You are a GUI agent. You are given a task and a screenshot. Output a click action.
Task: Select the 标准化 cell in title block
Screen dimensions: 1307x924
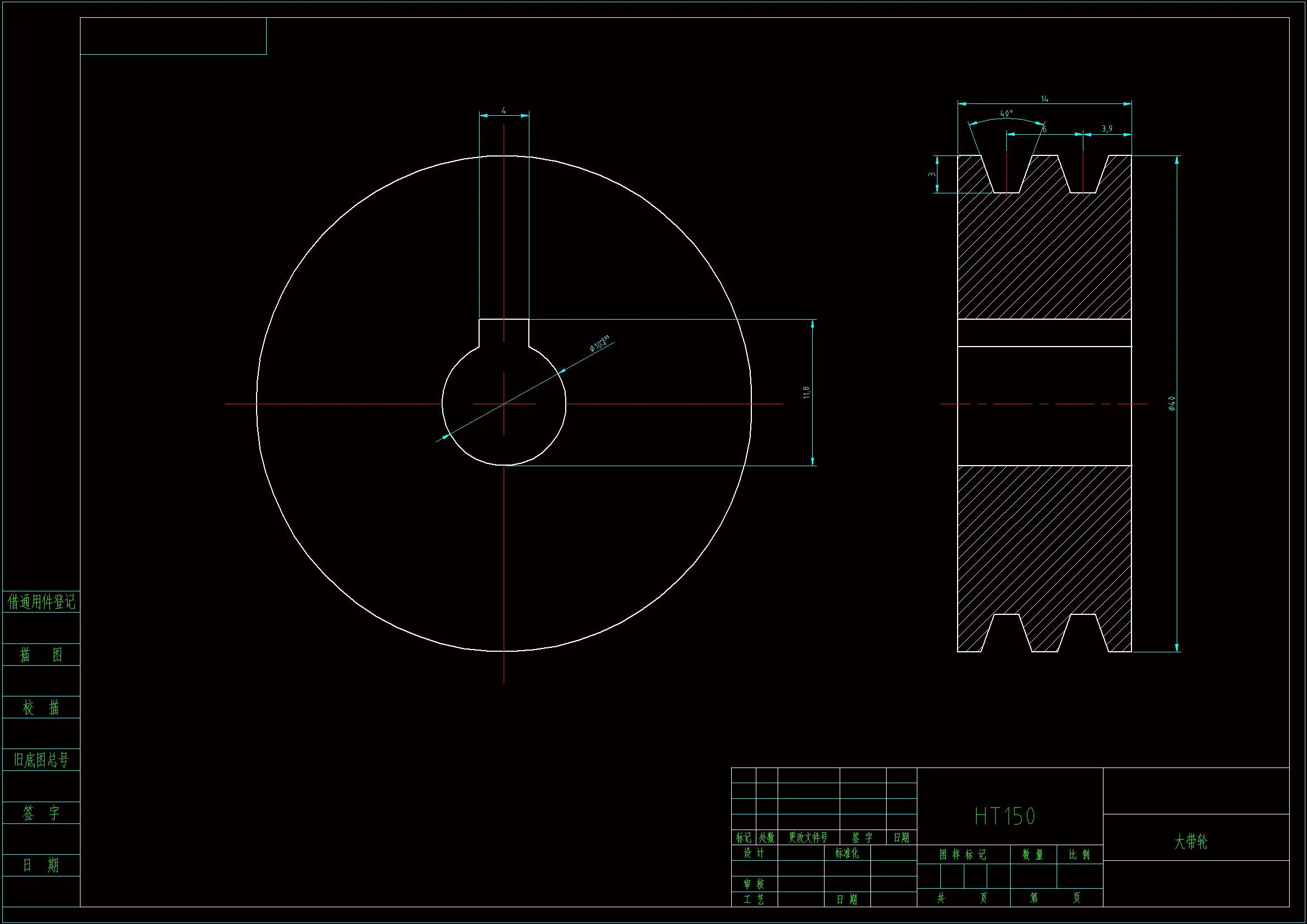click(x=846, y=853)
